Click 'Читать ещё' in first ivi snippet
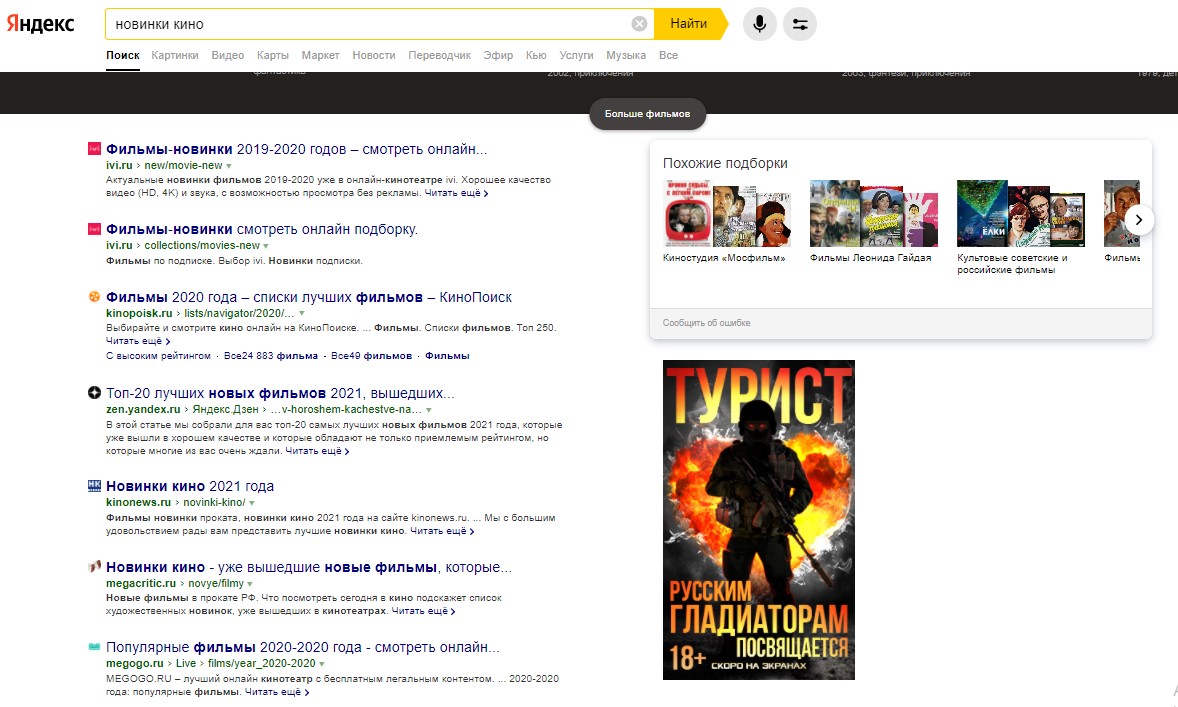1178x707 pixels. (456, 193)
